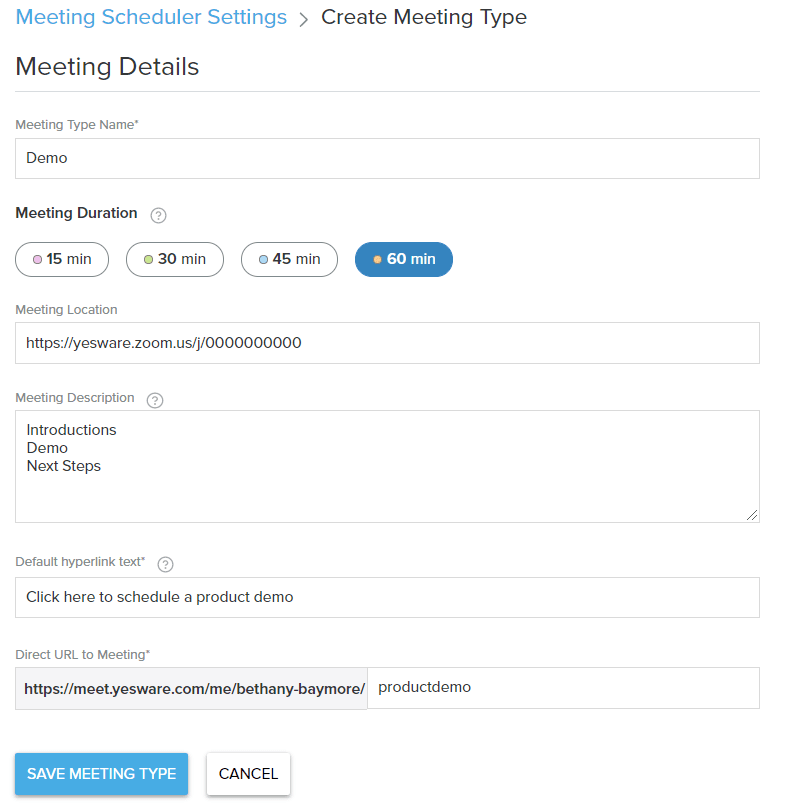Select the 15 min meeting duration
Screen dimensions: 786x805
[62, 259]
